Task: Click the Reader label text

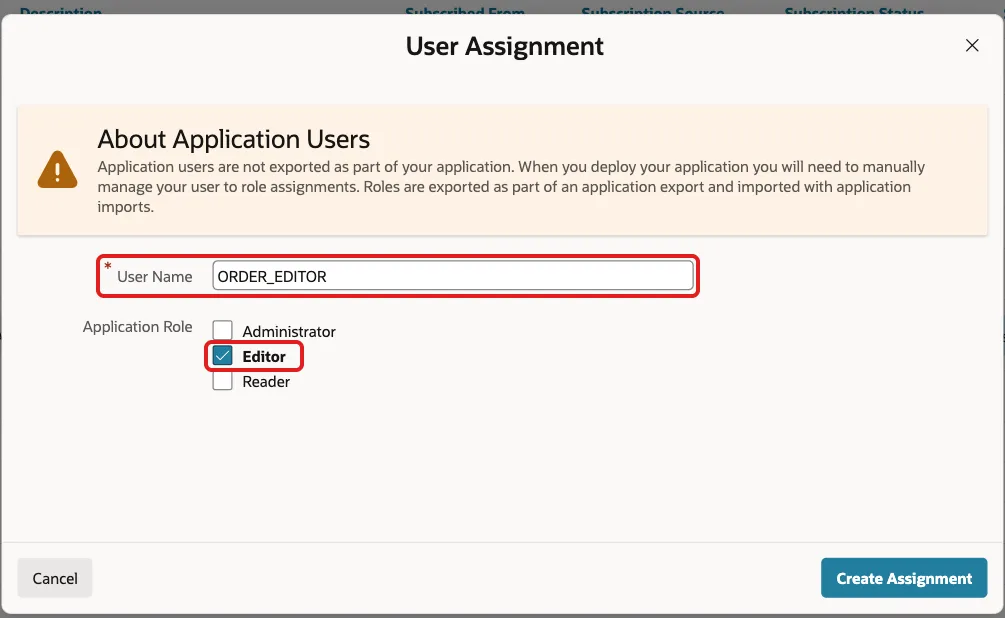Action: point(266,381)
